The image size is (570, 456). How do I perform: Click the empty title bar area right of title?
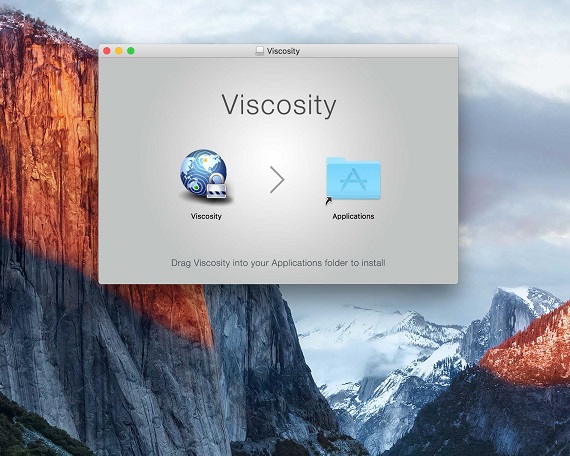tap(378, 51)
